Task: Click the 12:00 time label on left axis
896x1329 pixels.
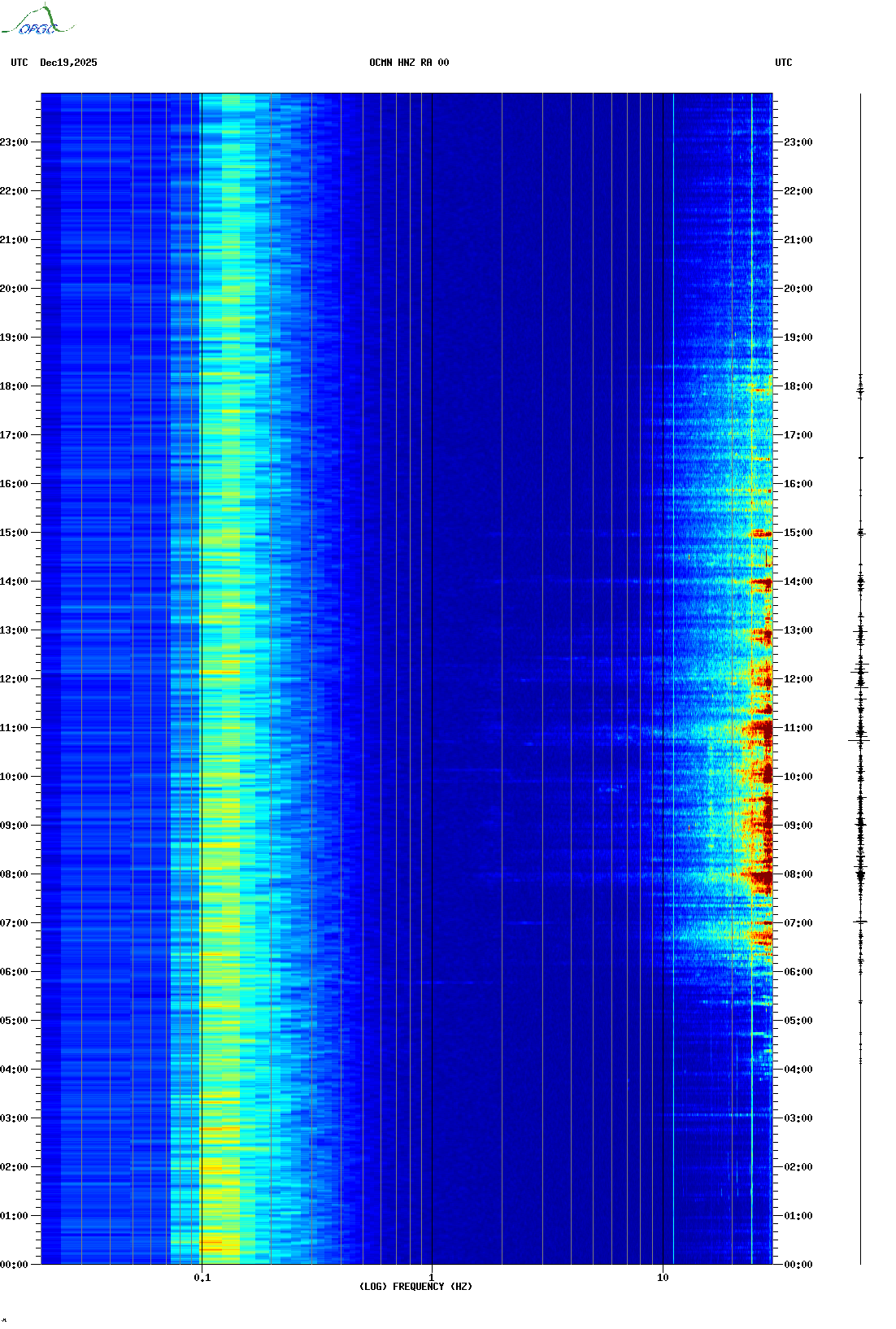Action: click(x=14, y=679)
